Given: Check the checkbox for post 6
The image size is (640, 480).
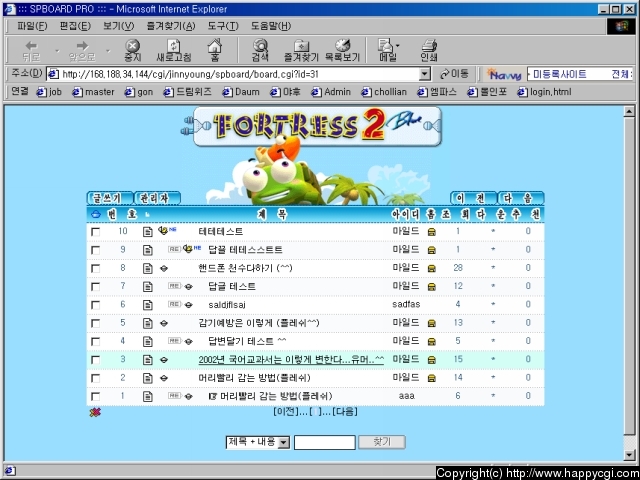Looking at the screenshot, I should [96, 305].
